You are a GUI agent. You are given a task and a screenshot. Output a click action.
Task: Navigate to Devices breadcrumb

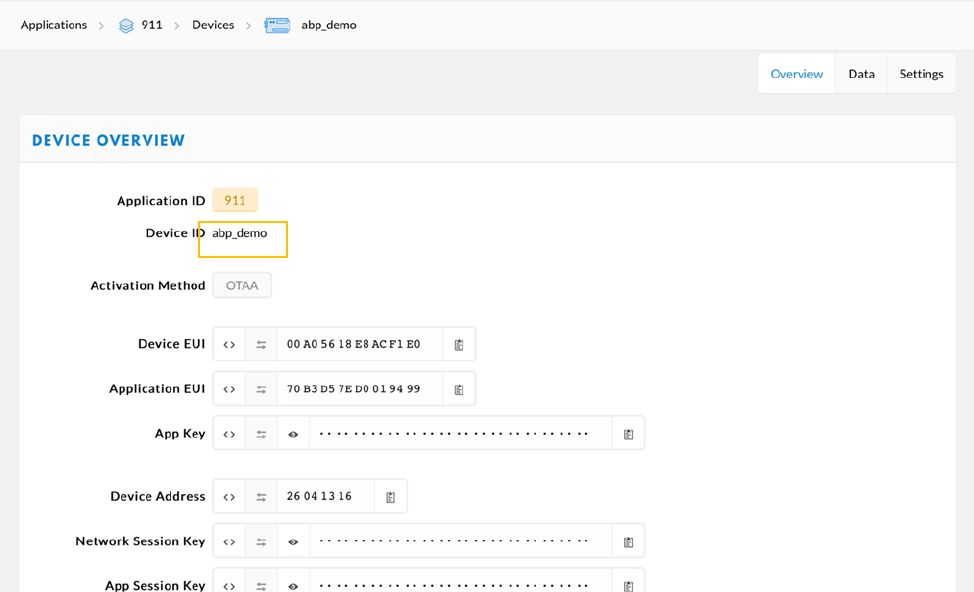pos(213,25)
